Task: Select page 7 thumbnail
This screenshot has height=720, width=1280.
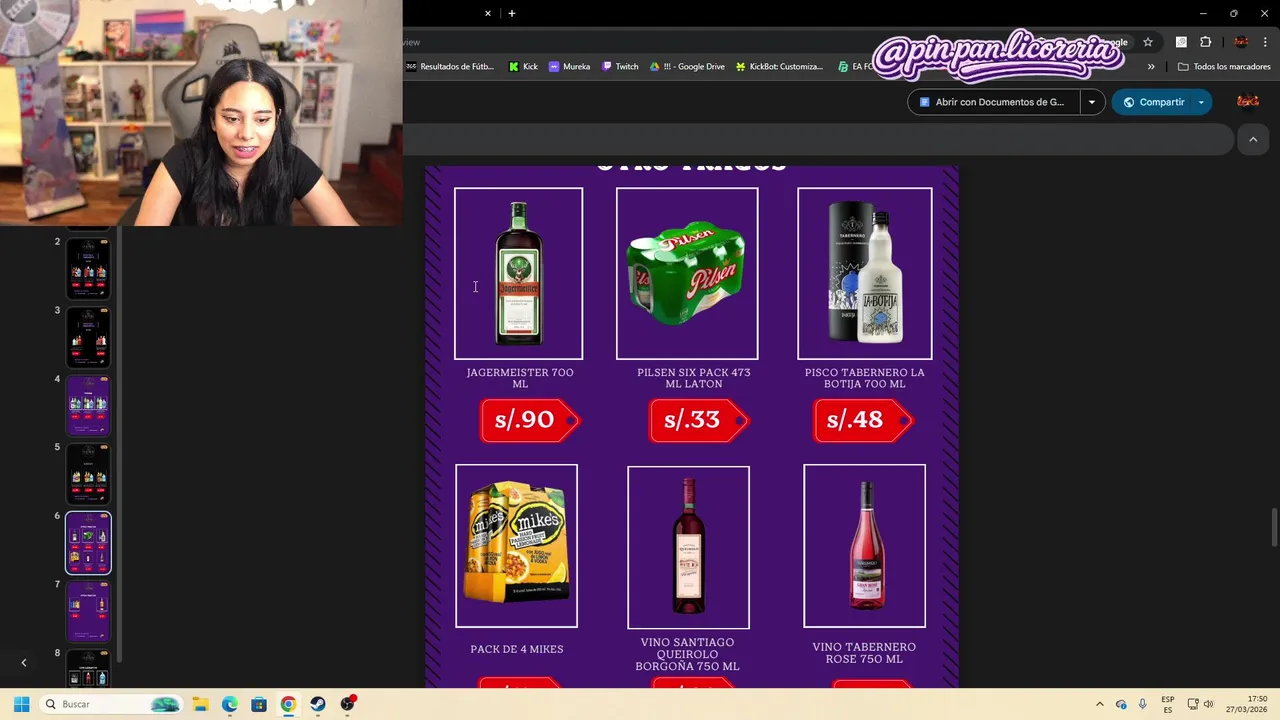Action: 88,611
